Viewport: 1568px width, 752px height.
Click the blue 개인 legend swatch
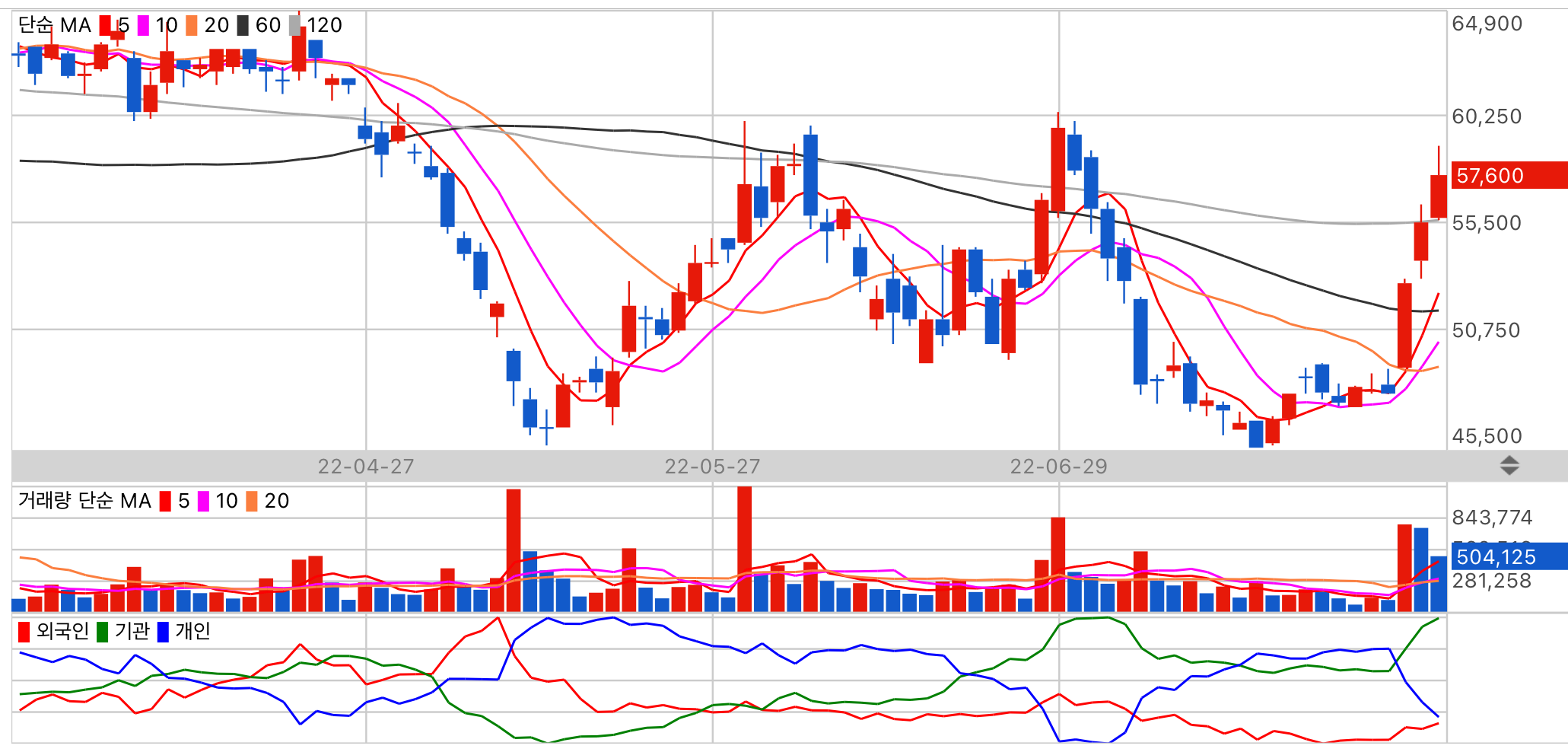point(163,632)
